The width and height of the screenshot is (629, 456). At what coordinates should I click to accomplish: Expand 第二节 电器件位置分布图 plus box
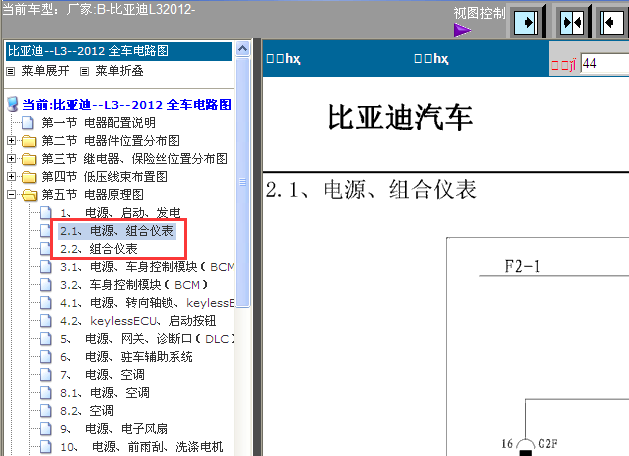pos(11,141)
